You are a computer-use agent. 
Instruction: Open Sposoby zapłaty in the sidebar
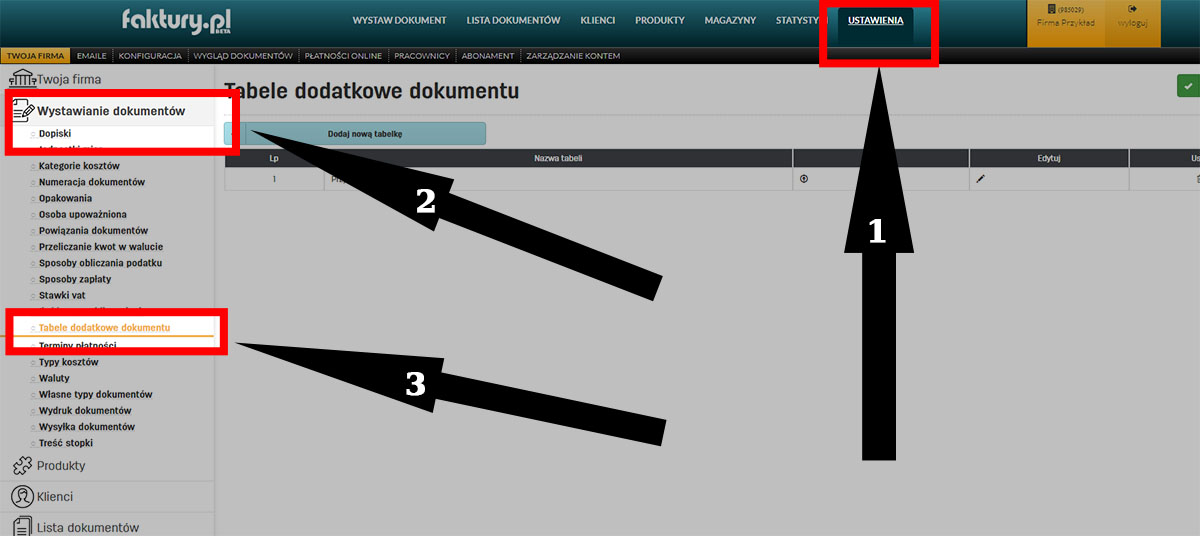75,279
